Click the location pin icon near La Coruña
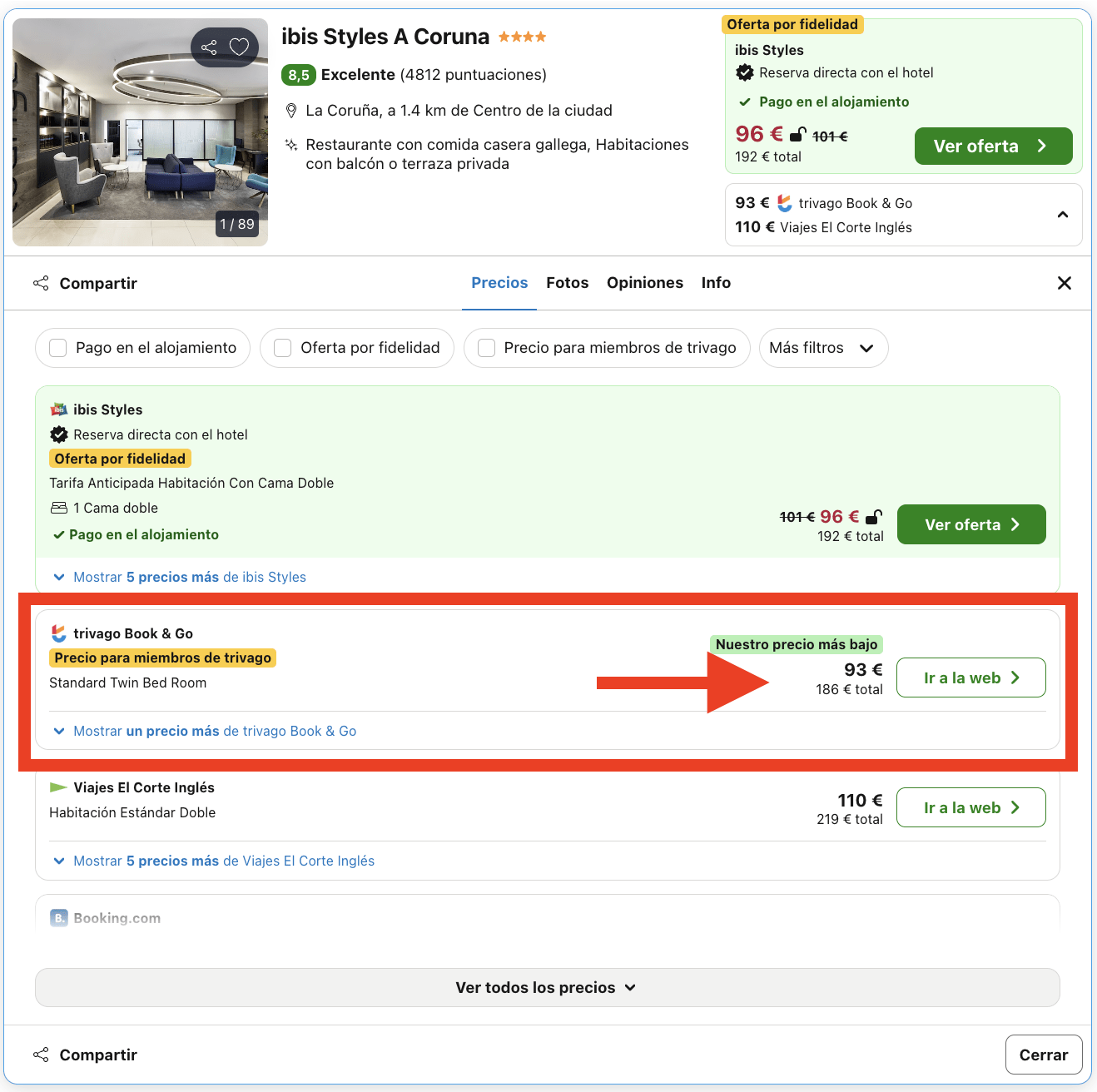Screen dimensions: 1097x1092 [292, 110]
